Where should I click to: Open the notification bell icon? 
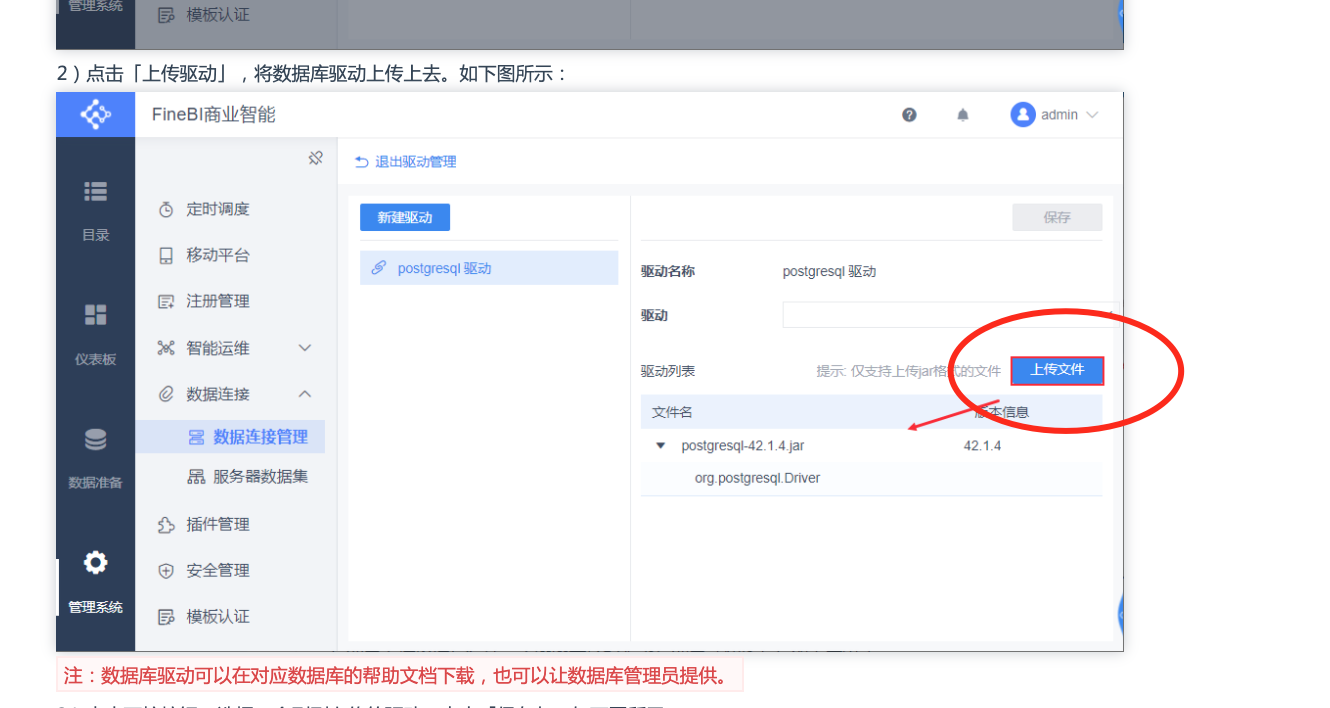[x=963, y=115]
